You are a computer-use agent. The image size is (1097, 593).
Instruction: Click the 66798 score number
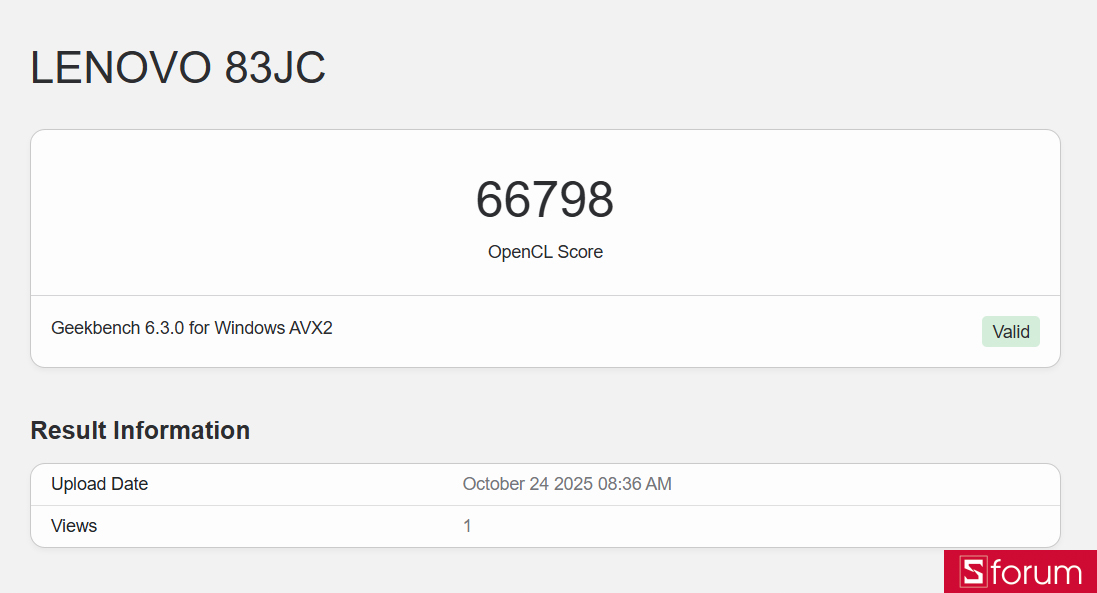click(x=545, y=200)
